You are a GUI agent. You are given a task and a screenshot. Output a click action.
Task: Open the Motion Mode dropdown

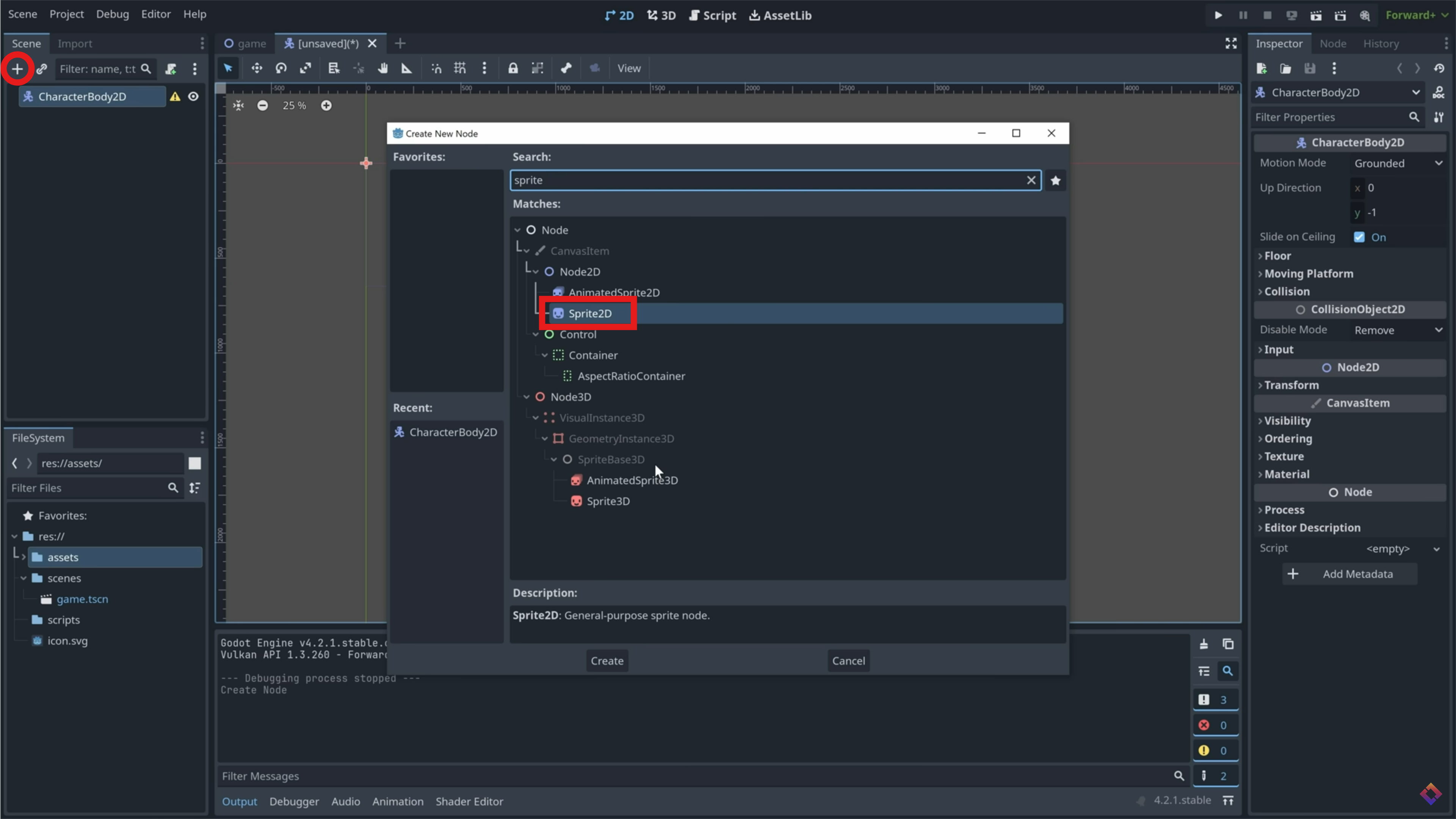1396,163
